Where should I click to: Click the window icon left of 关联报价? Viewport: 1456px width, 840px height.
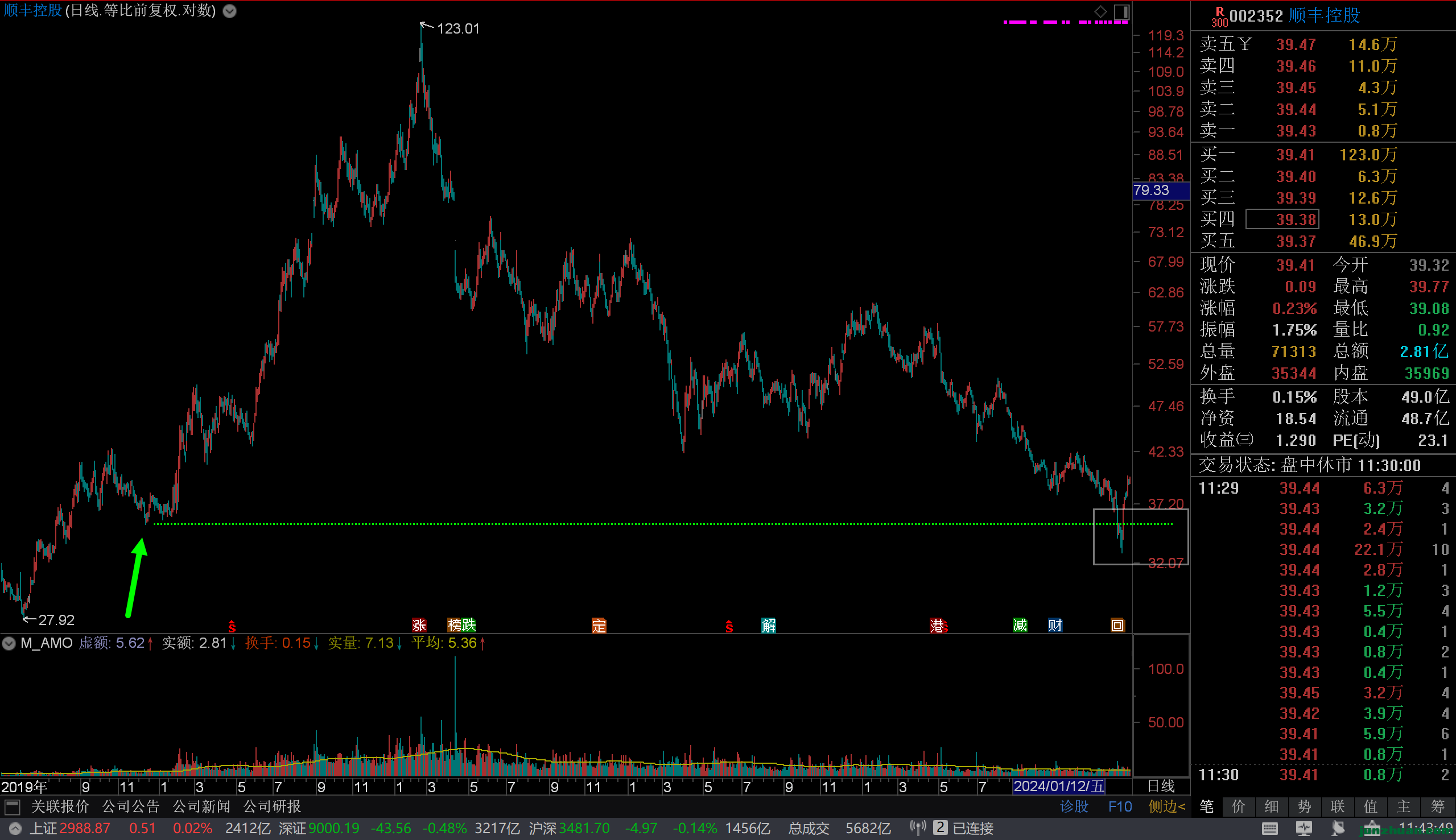click(12, 806)
